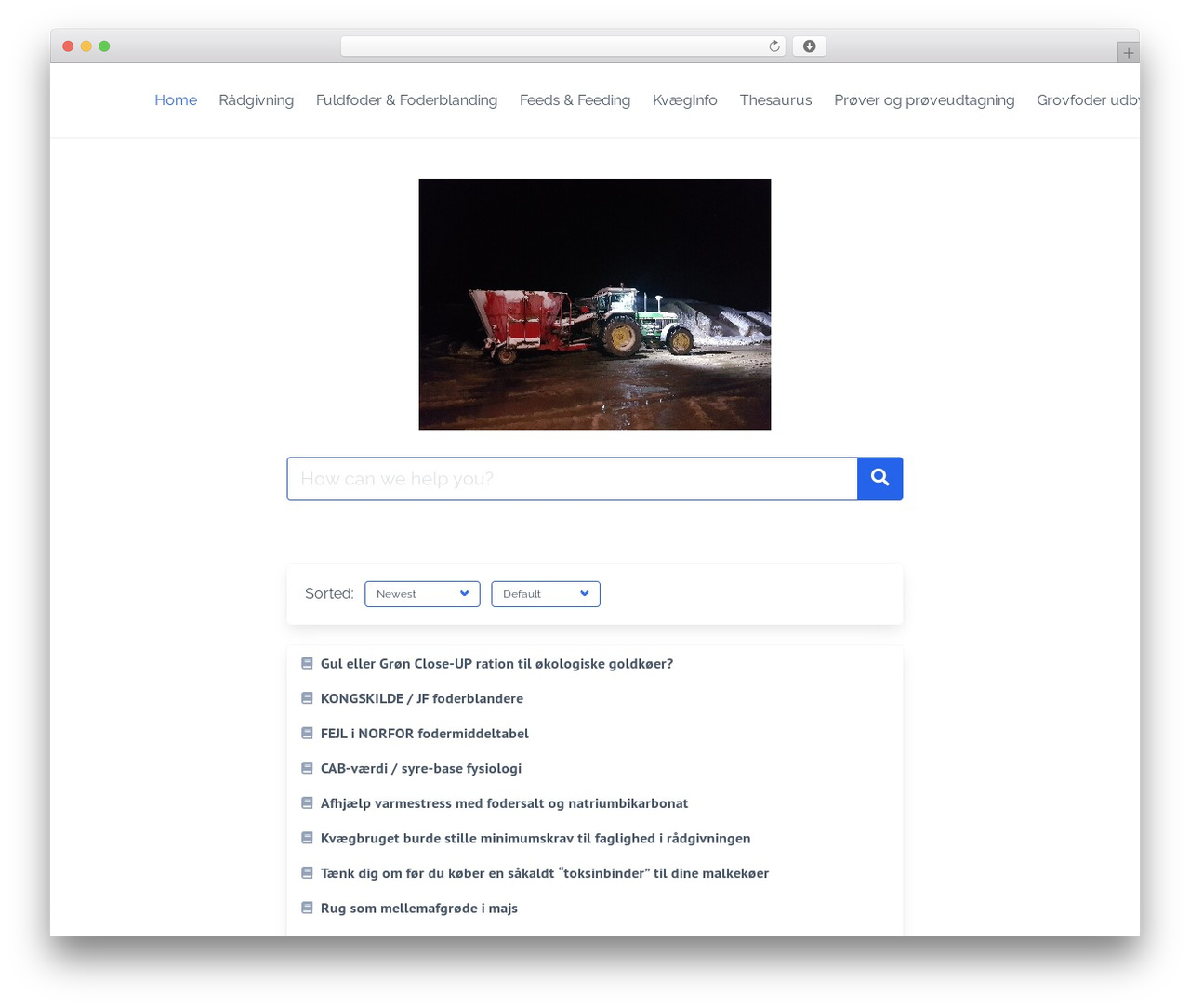Click the book icon beside 'Afhjælp varmestress'

[x=307, y=803]
